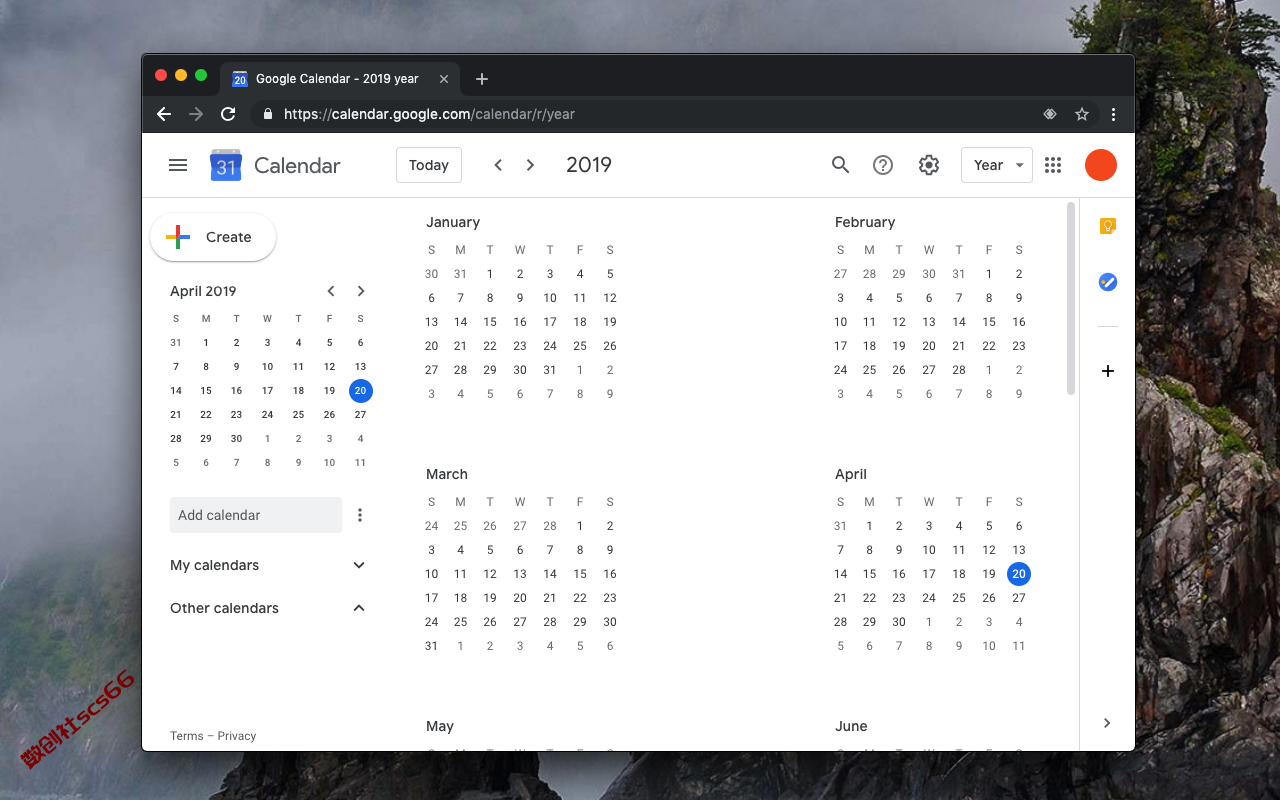Screen dimensions: 1280x800
Task: Click the January month heading
Action: 453,222
